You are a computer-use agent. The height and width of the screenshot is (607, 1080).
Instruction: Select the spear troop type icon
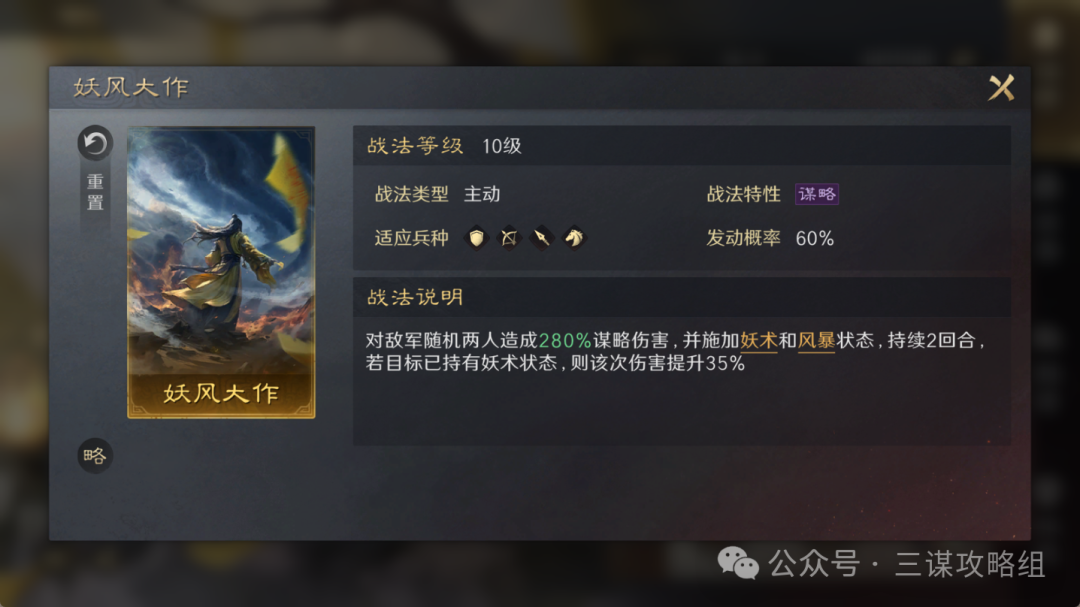click(x=541, y=238)
